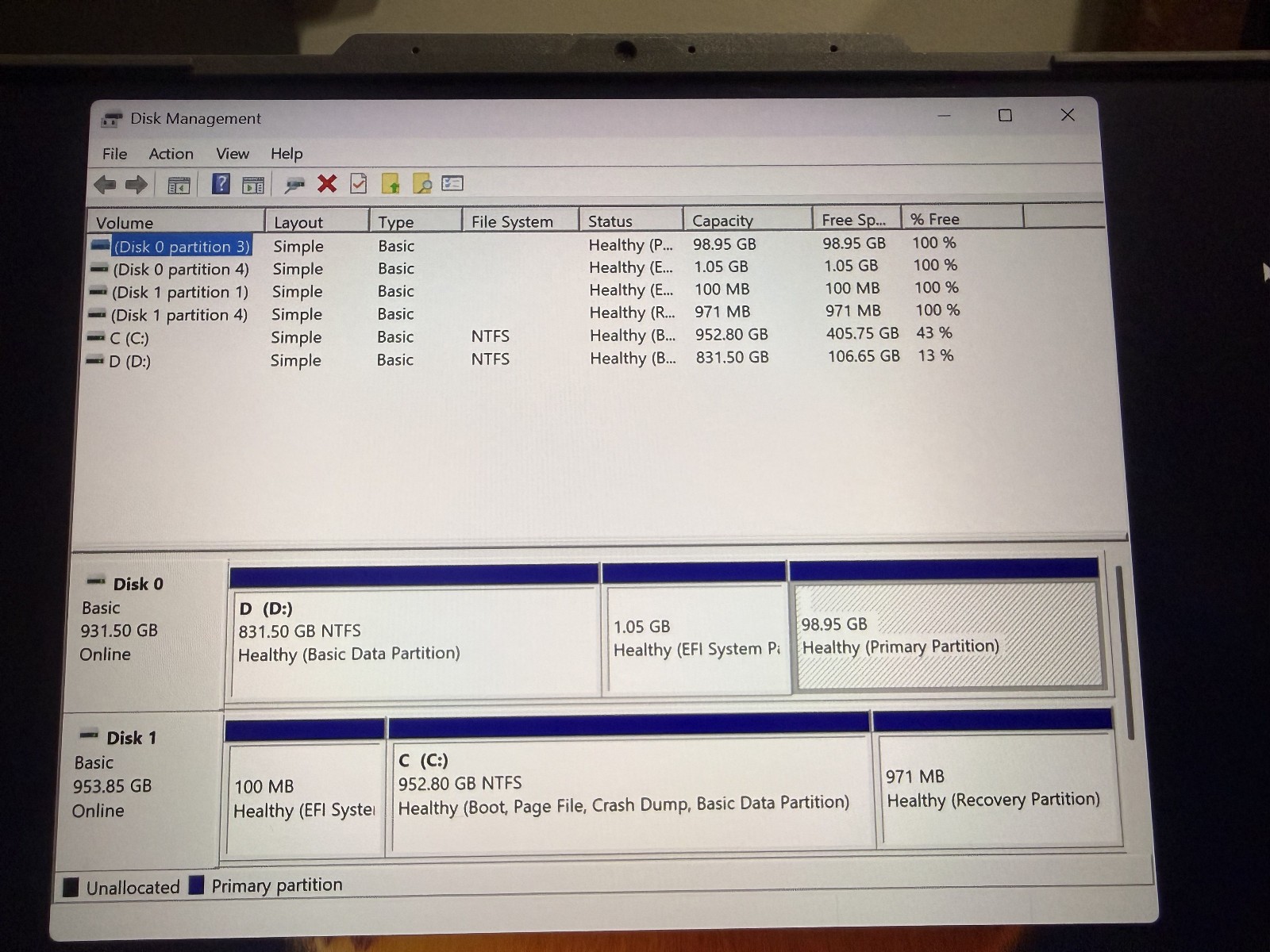Open the Help menu
Image resolution: width=1270 pixels, height=952 pixels.
pos(287,154)
